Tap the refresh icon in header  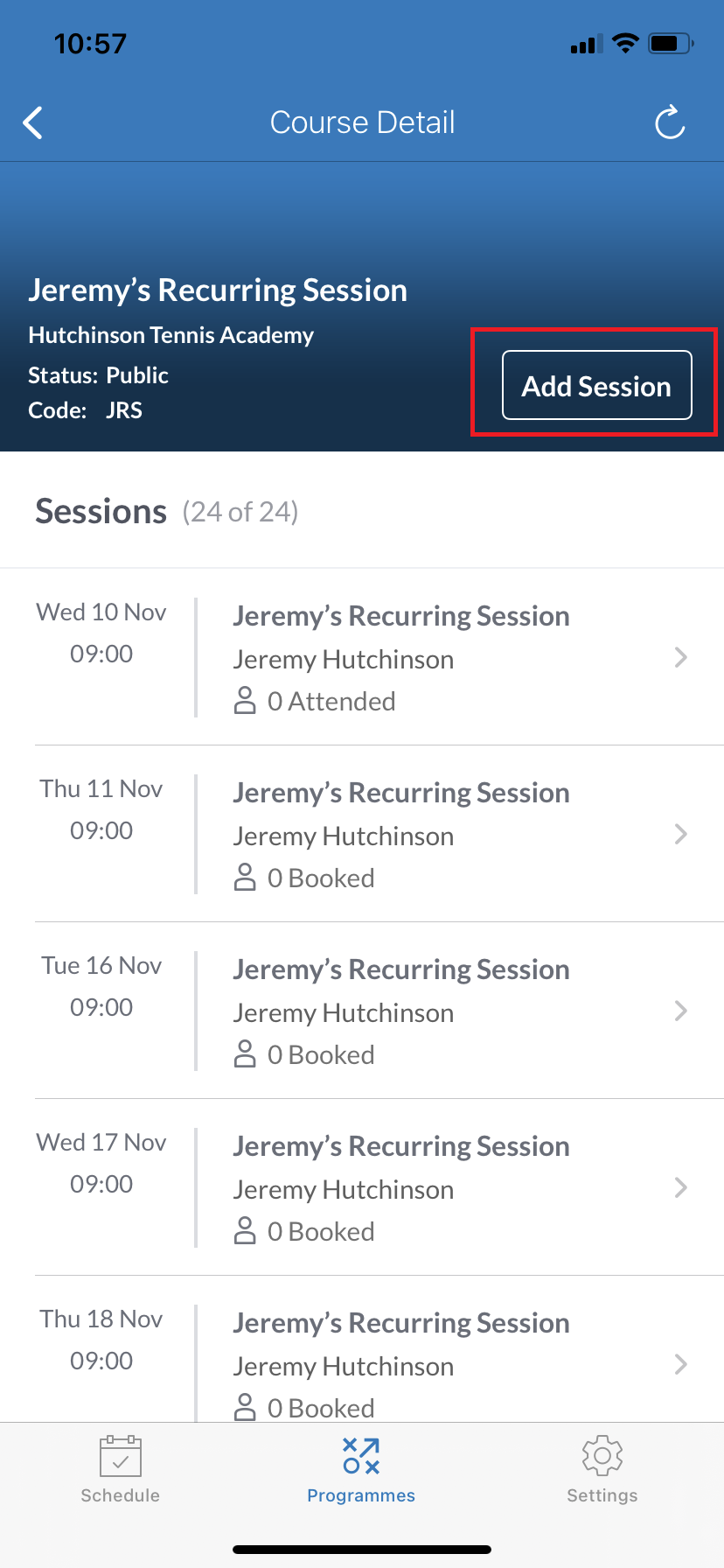670,122
